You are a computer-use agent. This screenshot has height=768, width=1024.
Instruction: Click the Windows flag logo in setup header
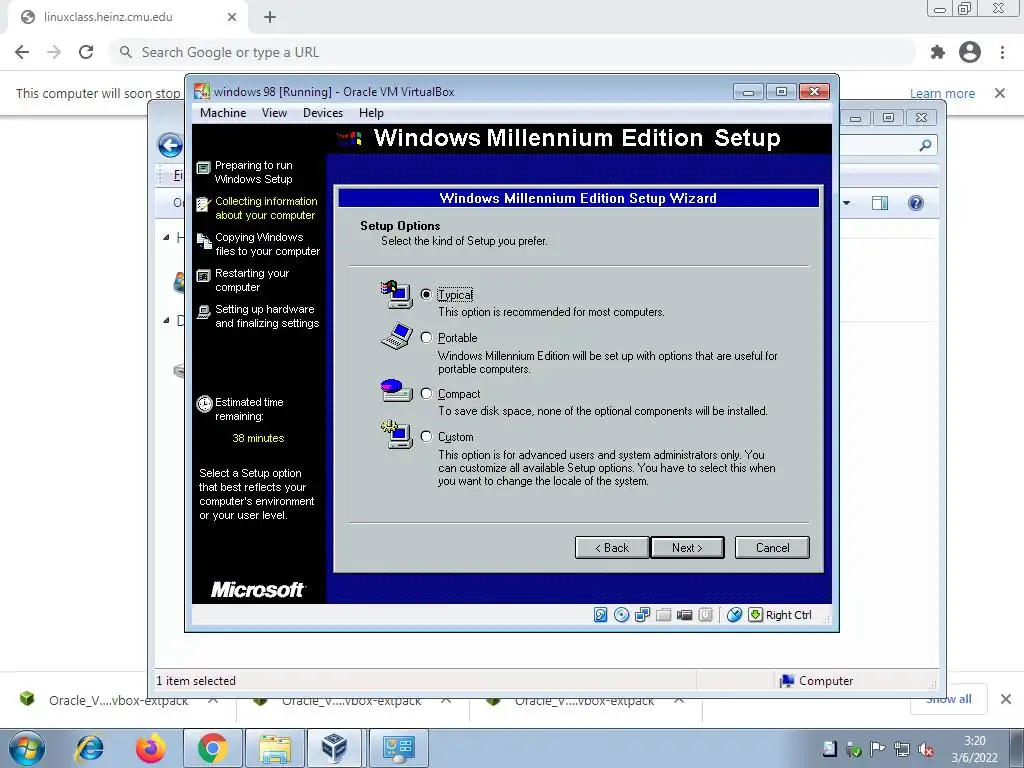tap(349, 138)
